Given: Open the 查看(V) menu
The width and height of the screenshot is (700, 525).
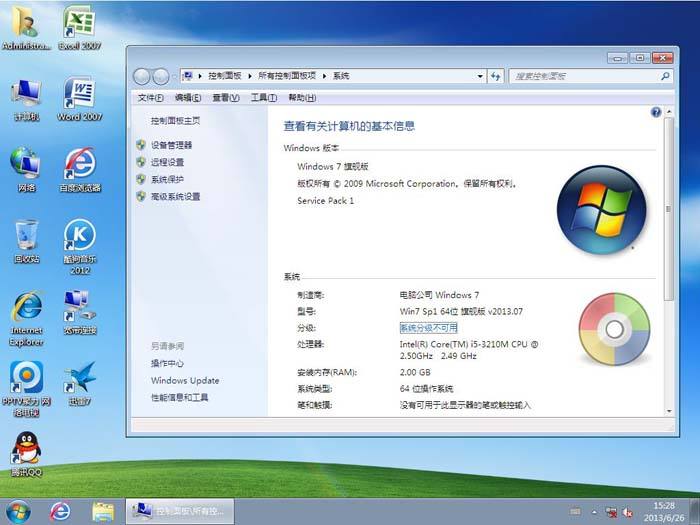Looking at the screenshot, I should [x=225, y=98].
